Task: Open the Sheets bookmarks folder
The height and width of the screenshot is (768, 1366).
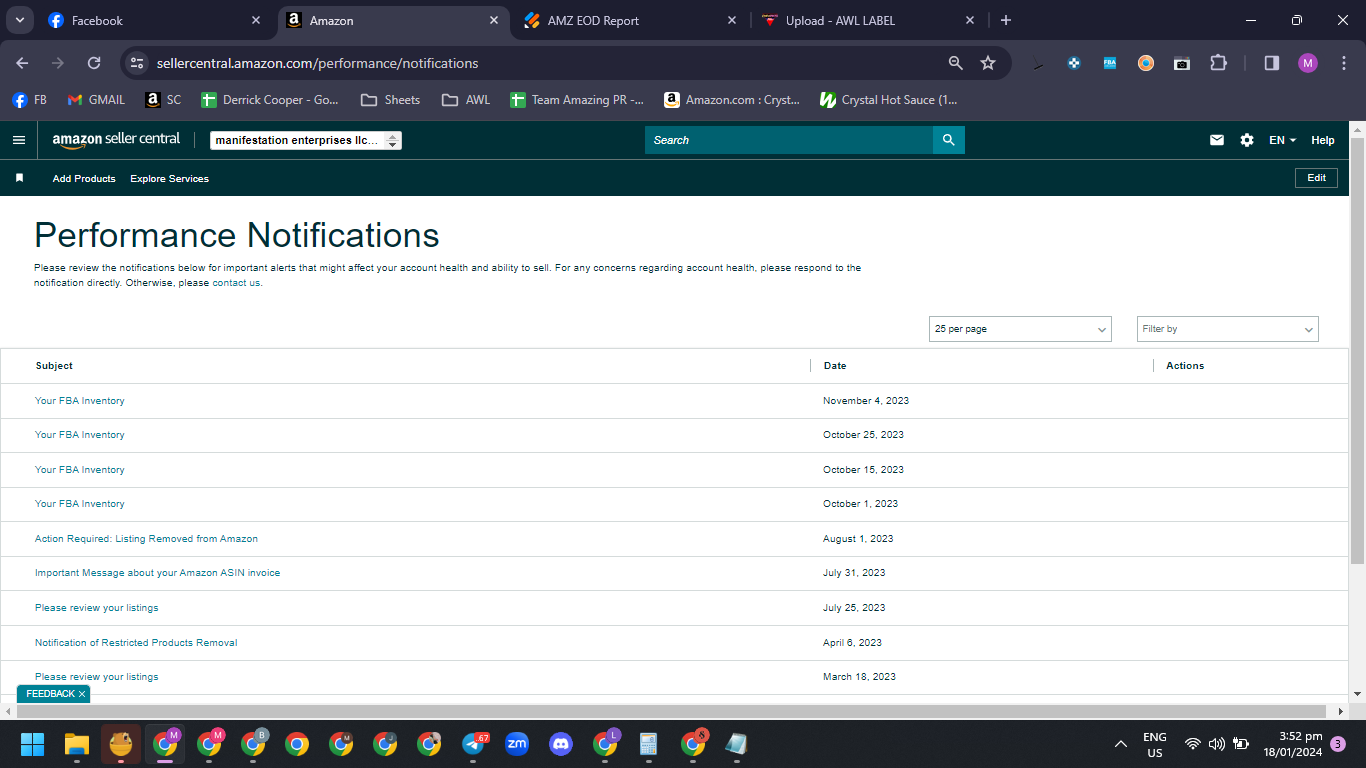Action: point(390,100)
